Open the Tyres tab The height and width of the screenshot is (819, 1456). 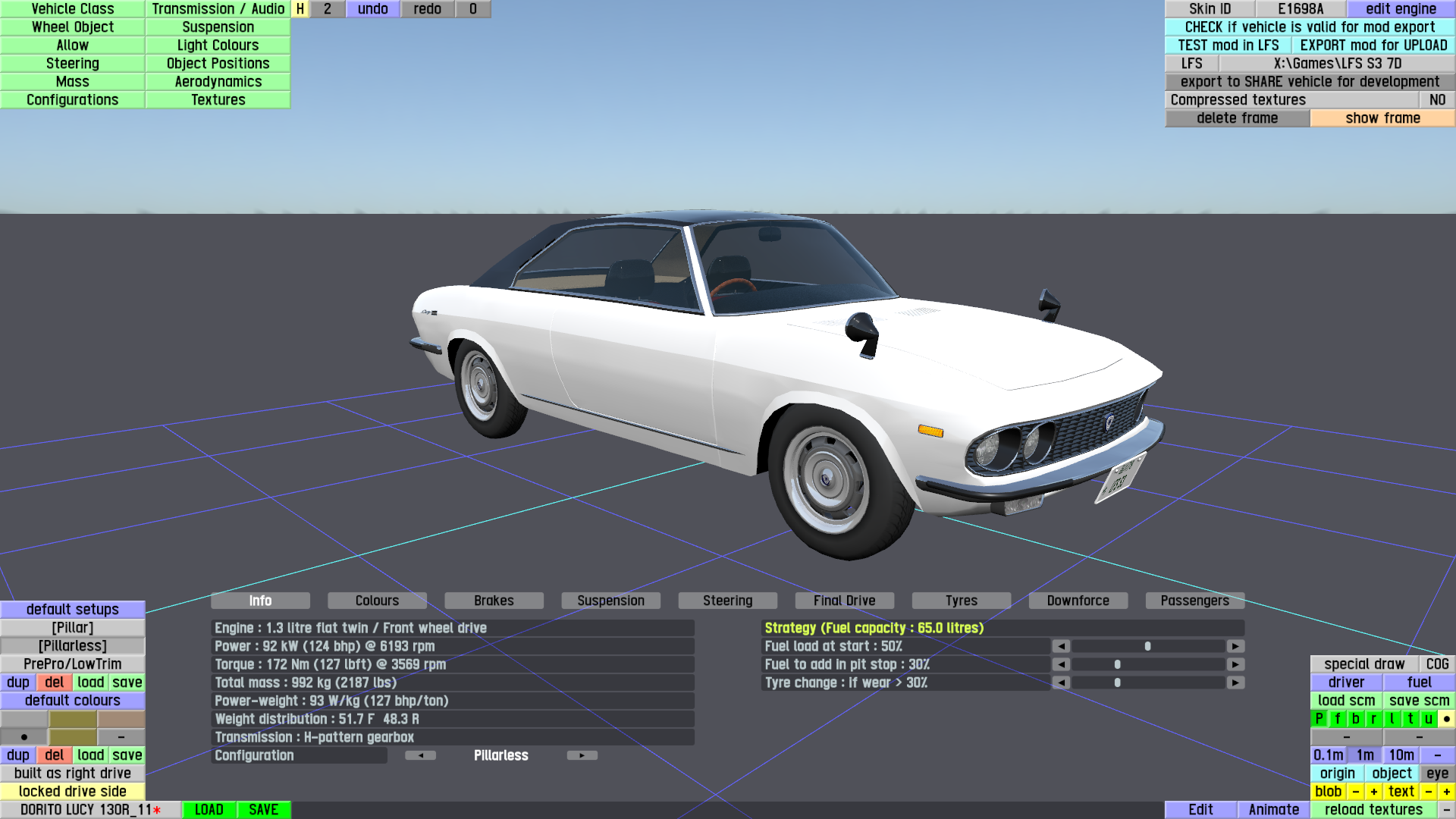[961, 601]
